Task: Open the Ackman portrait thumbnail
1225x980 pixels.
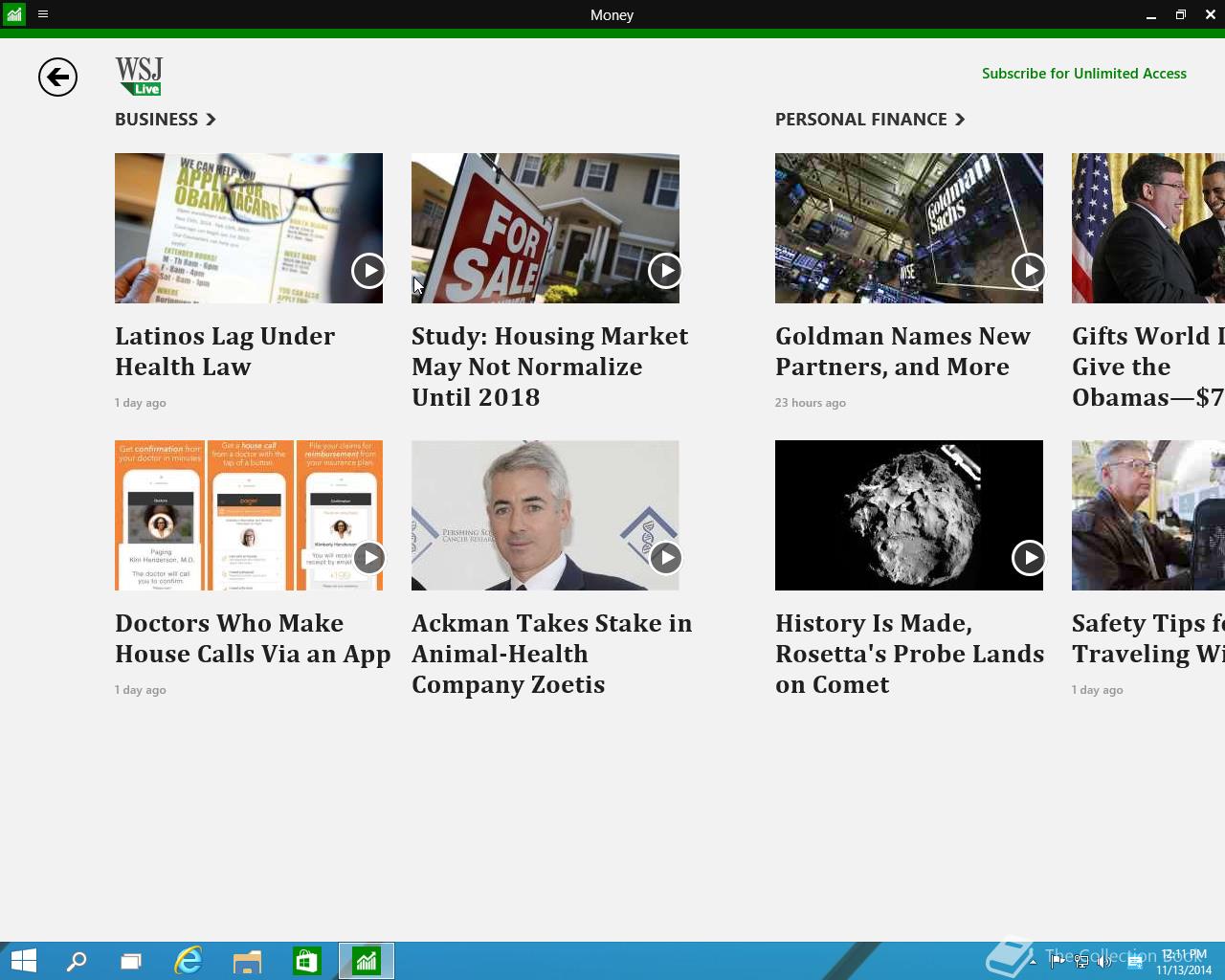Action: pos(546,515)
